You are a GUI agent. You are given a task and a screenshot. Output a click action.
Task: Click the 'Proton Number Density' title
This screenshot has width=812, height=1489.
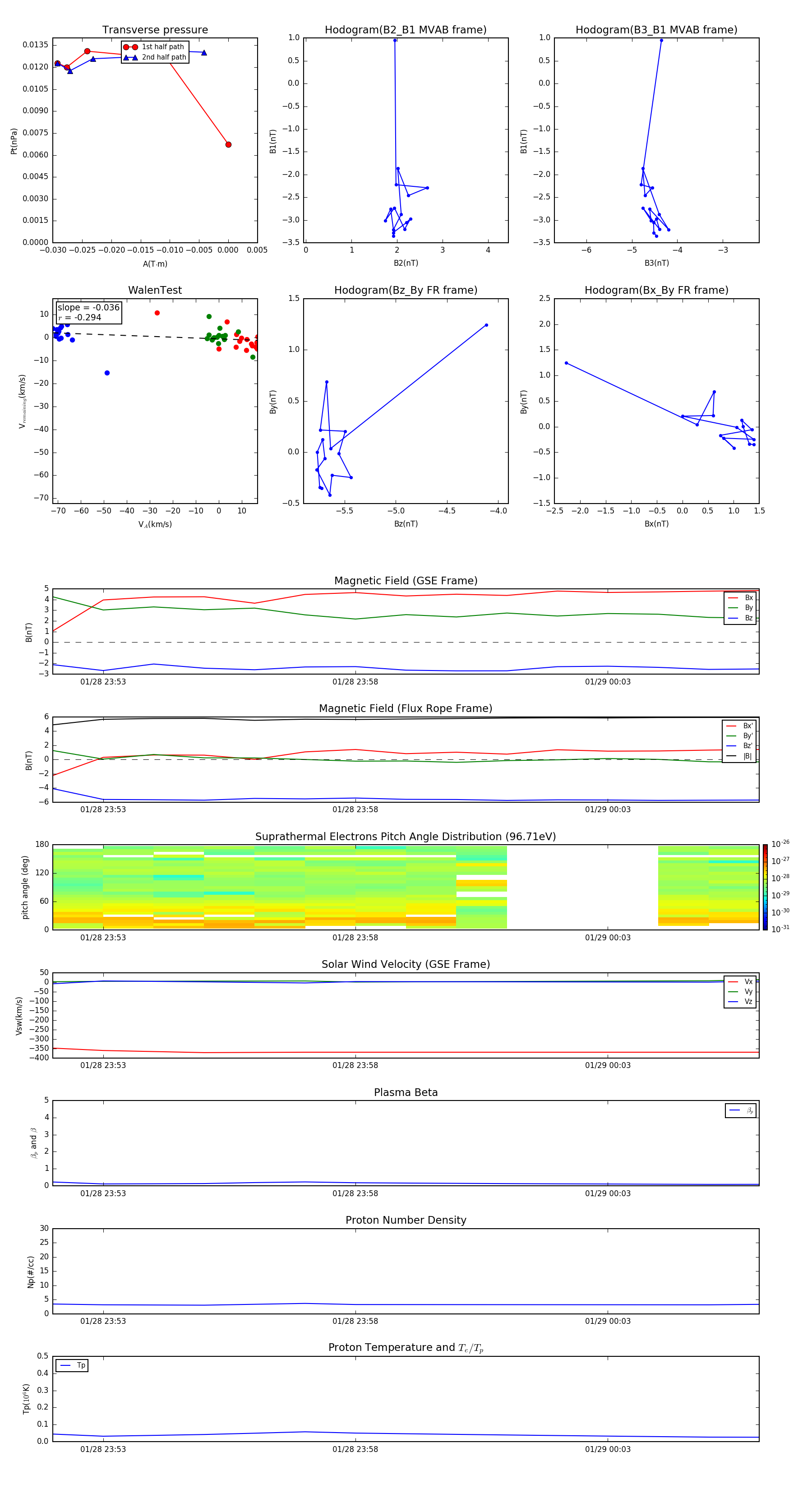point(406,1220)
